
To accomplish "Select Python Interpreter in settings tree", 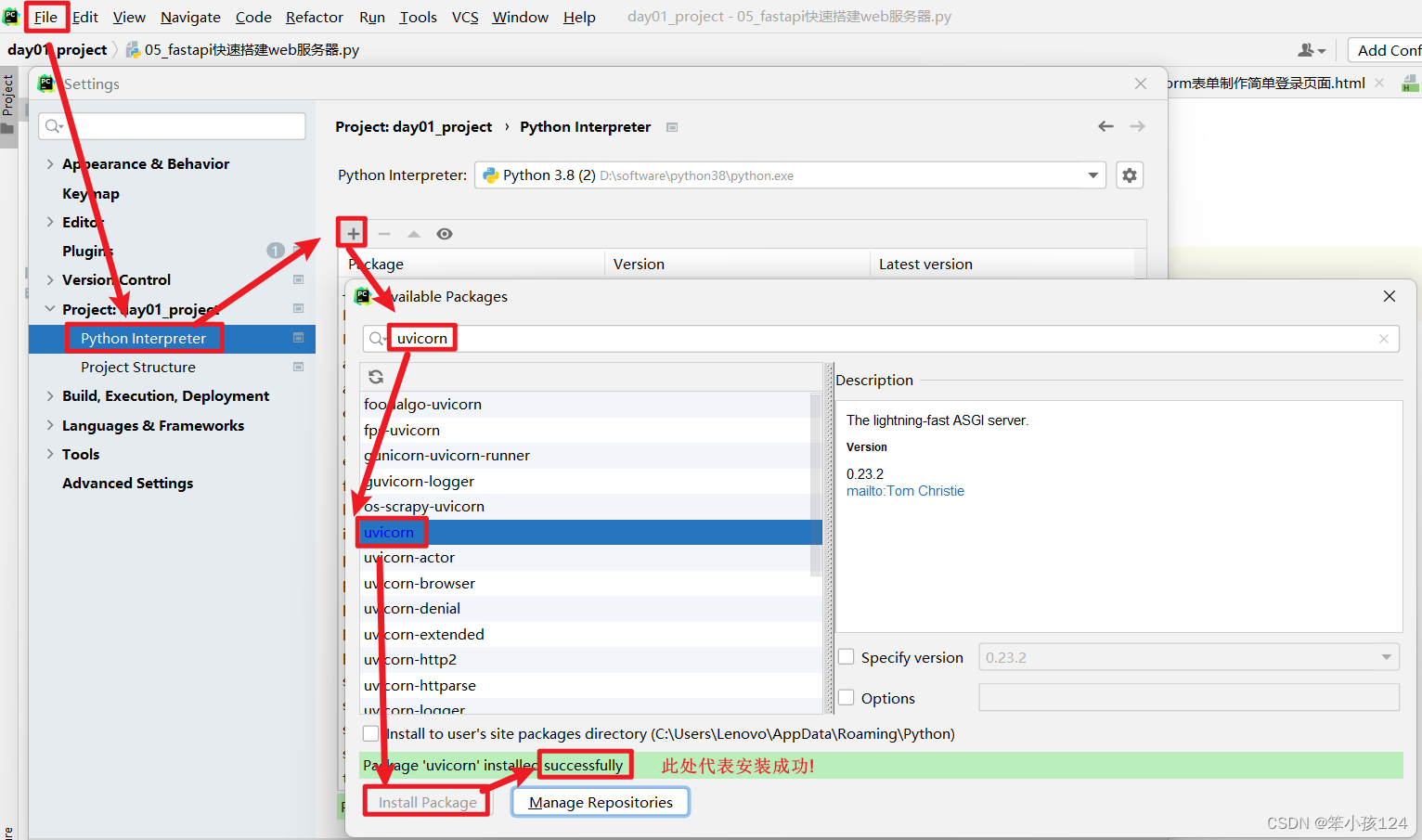I will coord(172,338).
